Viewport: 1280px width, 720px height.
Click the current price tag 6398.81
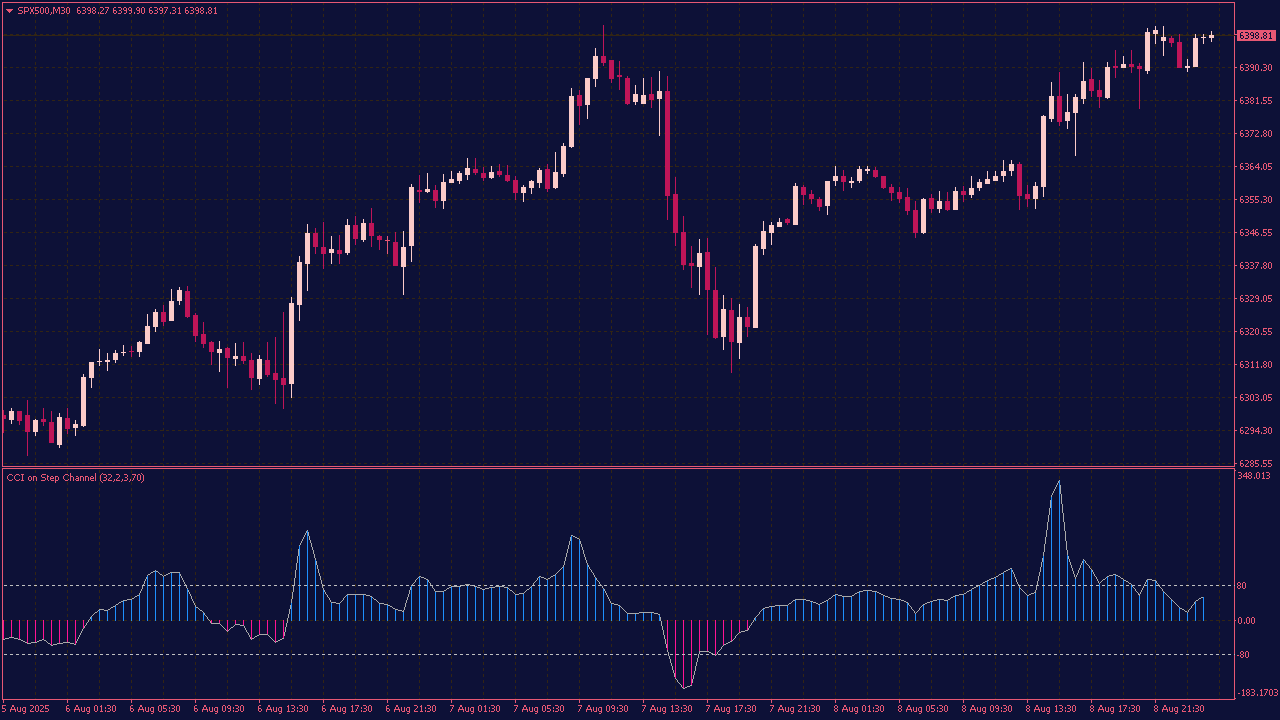click(x=1256, y=36)
